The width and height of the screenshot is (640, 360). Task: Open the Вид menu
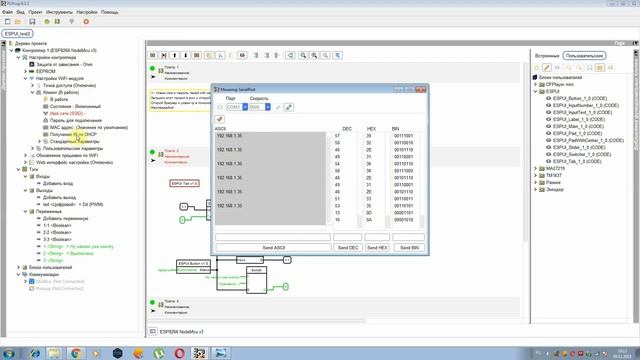(x=20, y=12)
